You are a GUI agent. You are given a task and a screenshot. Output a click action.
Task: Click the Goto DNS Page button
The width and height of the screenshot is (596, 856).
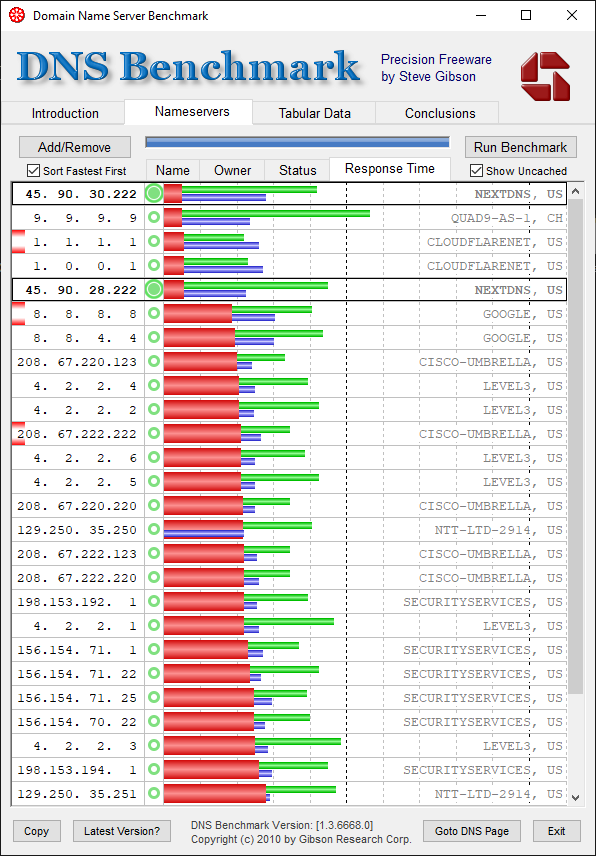[472, 831]
